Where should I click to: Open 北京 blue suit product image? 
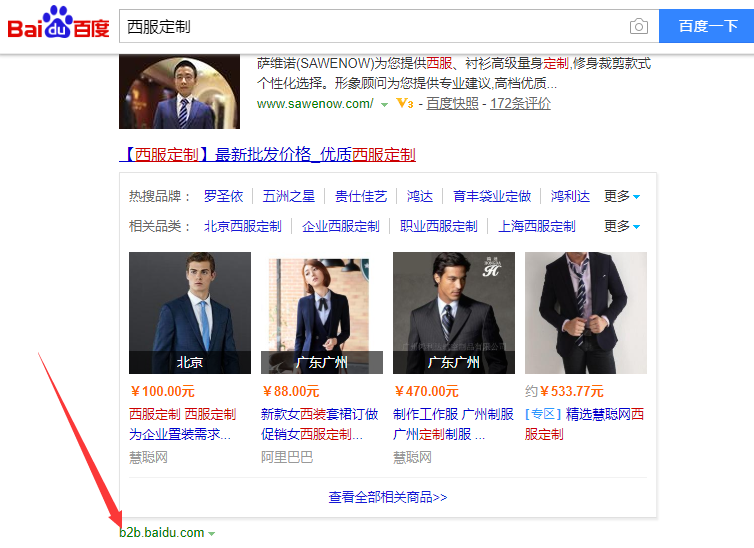tap(190, 313)
